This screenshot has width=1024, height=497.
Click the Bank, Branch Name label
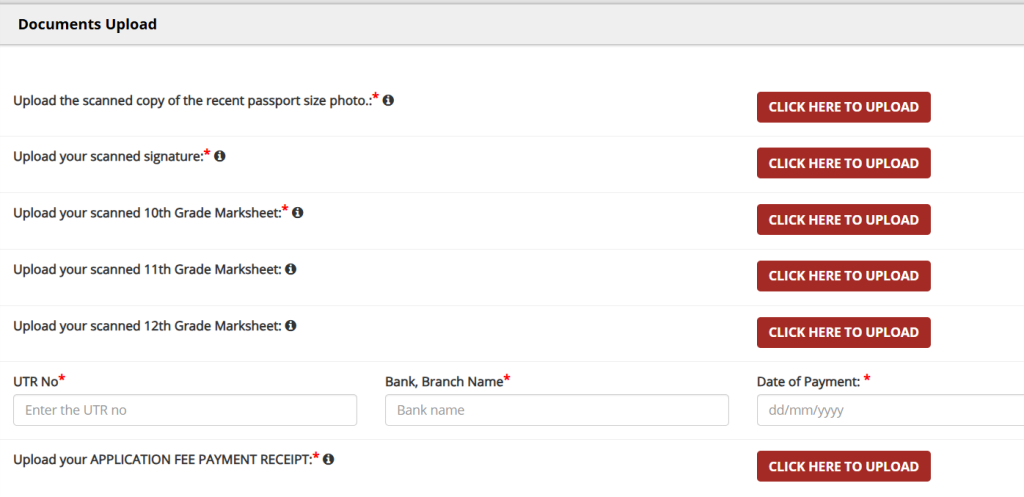tap(444, 381)
